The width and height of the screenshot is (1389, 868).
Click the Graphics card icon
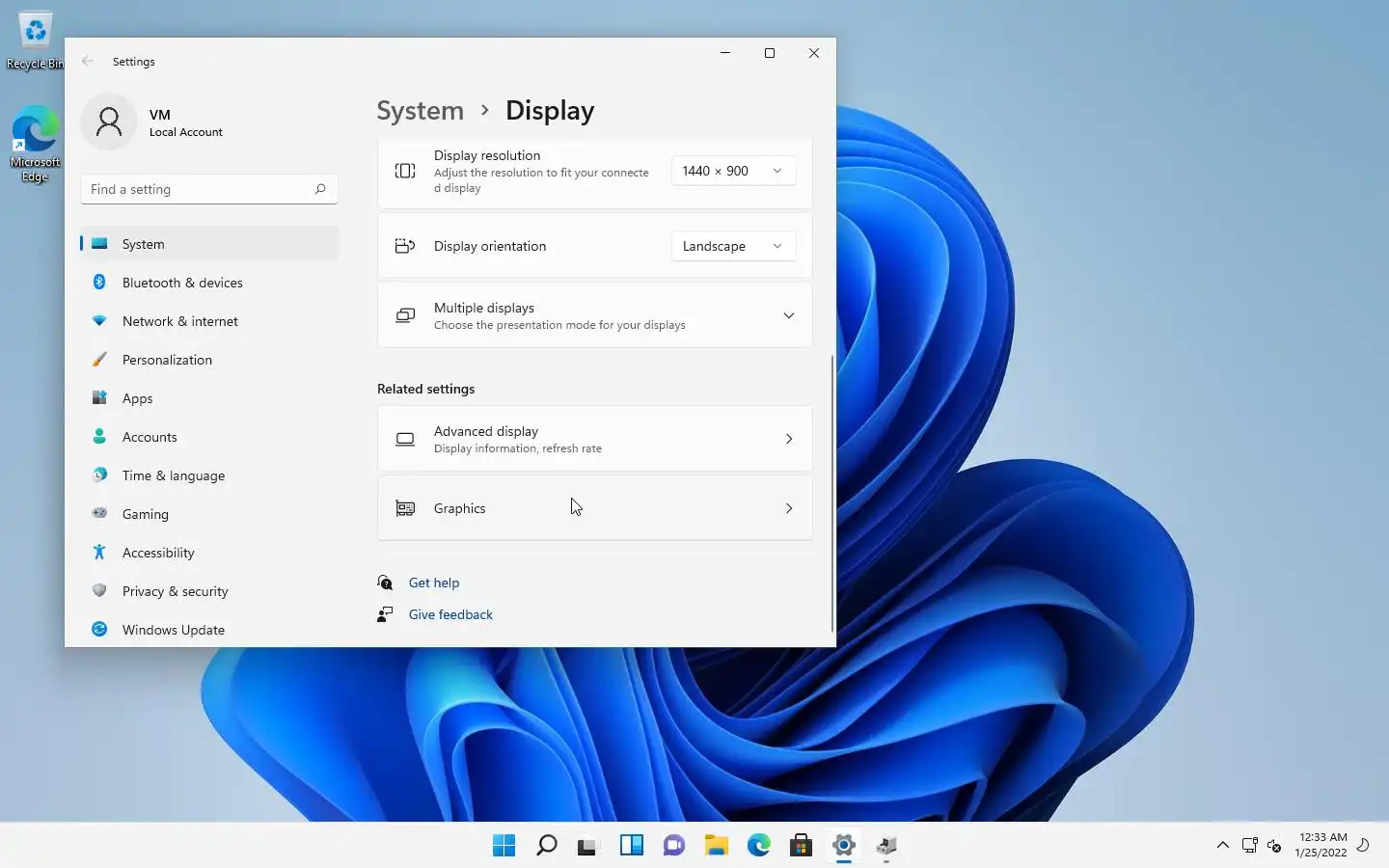405,508
